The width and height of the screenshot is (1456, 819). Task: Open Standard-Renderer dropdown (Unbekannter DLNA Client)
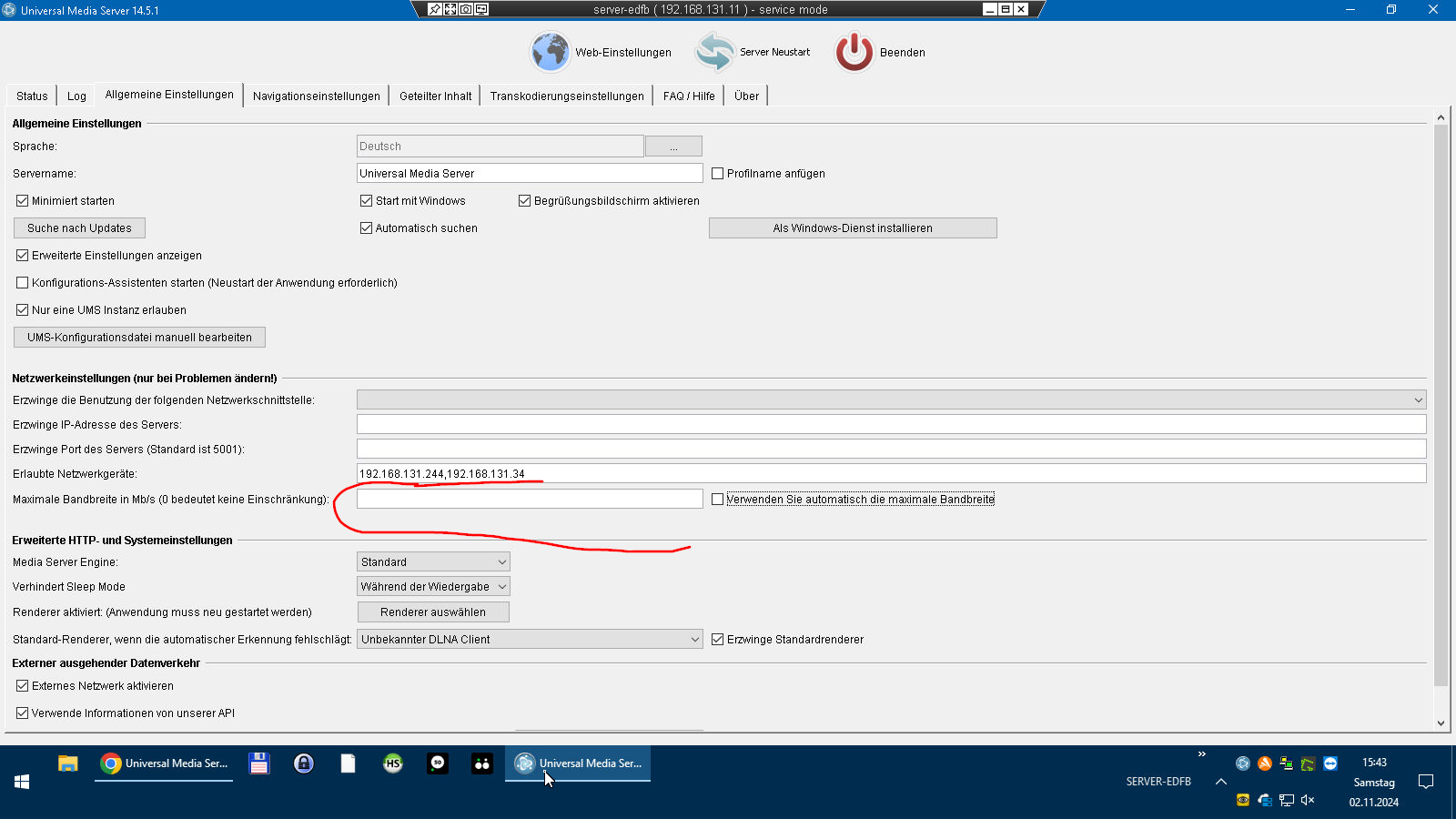point(530,640)
